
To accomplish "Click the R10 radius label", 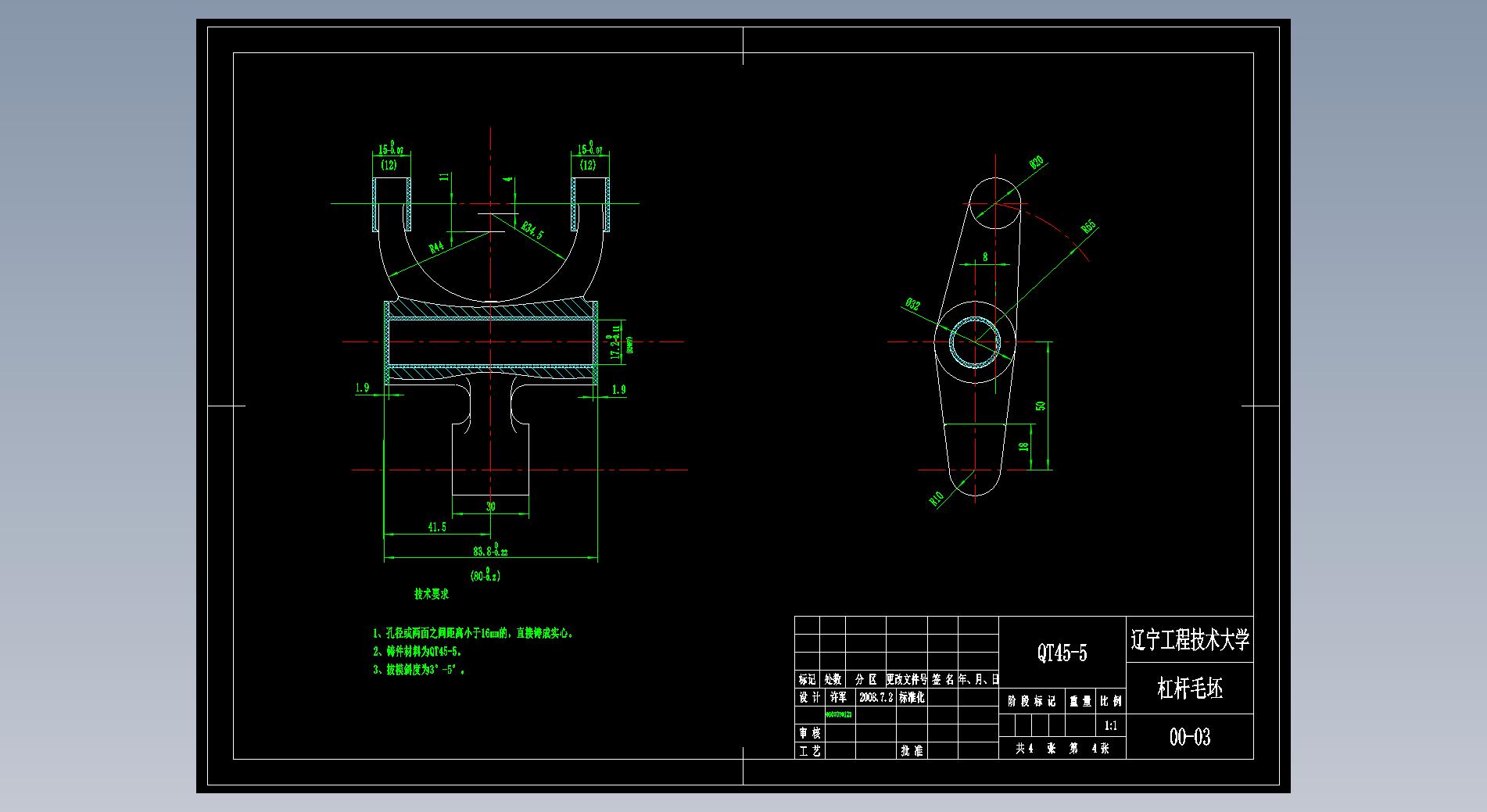I will [937, 498].
